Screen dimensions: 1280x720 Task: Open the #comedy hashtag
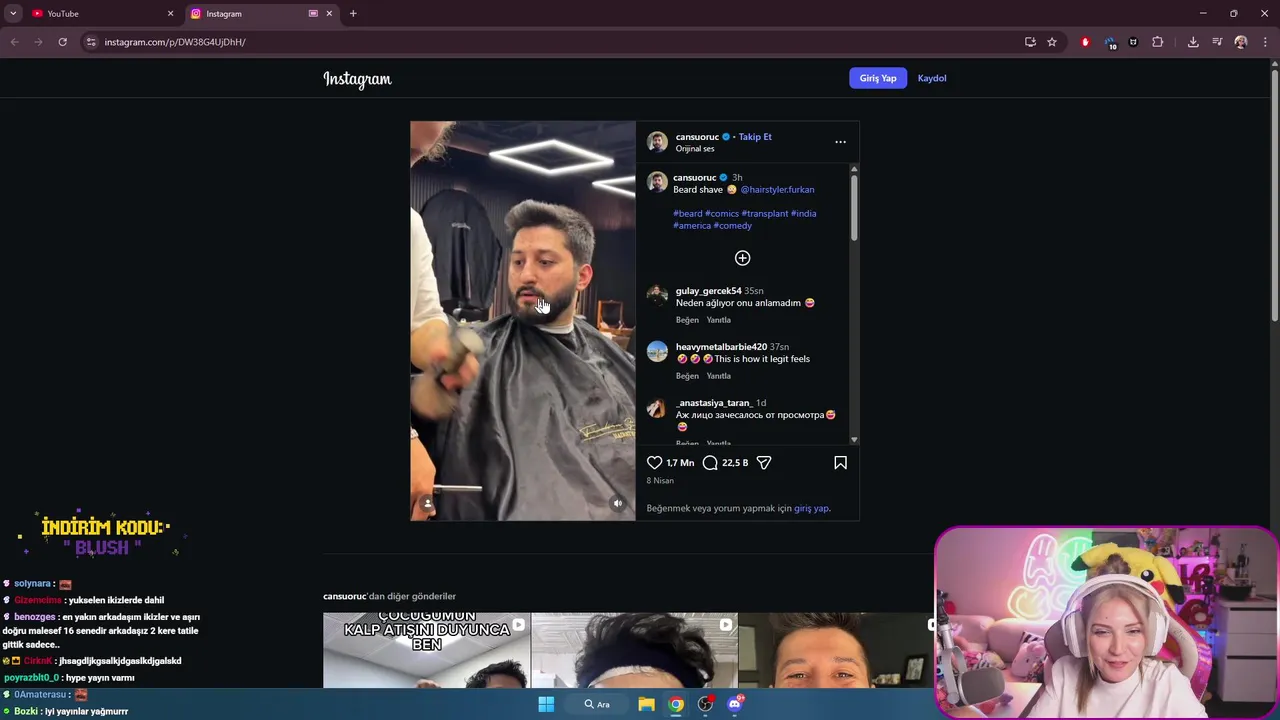(x=733, y=226)
